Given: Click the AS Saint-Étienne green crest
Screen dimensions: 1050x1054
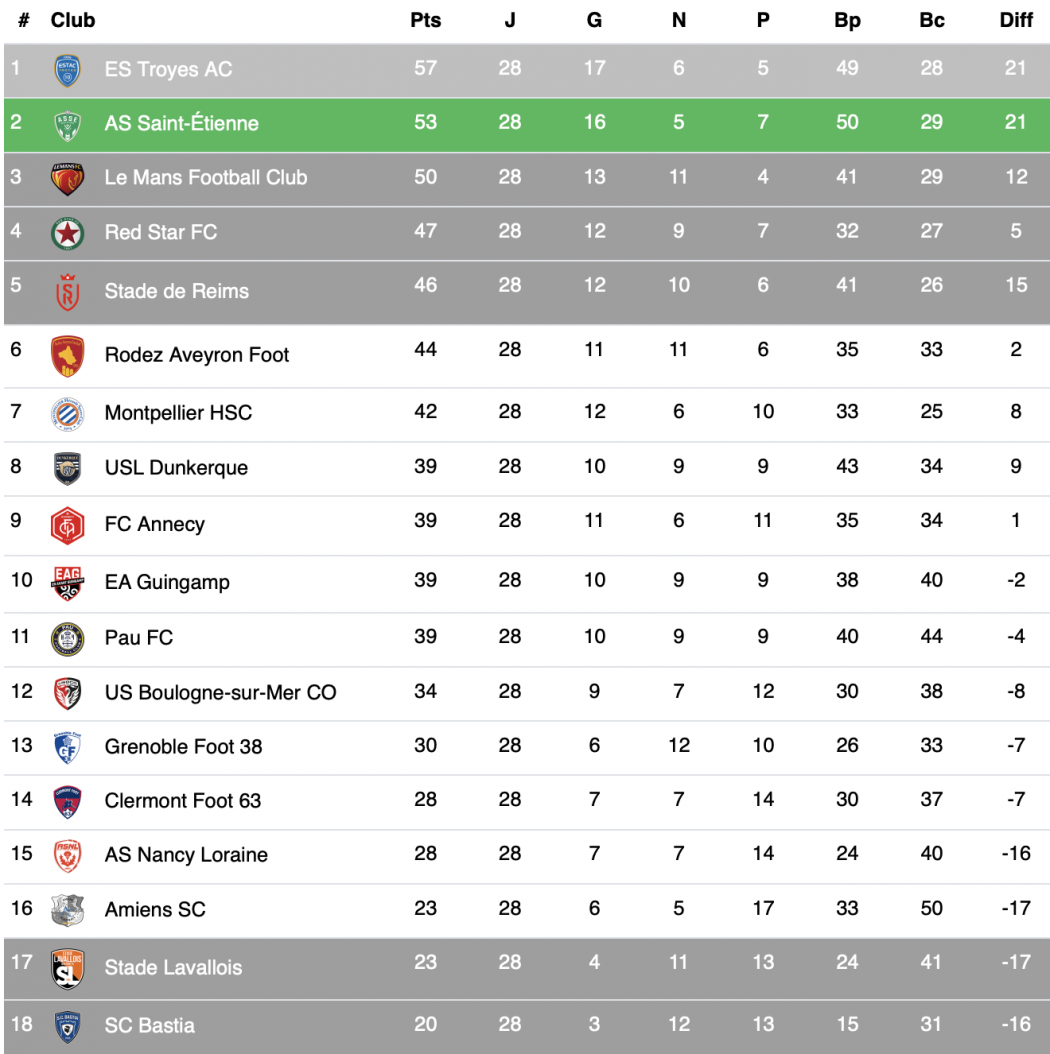Looking at the screenshot, I should [67, 124].
